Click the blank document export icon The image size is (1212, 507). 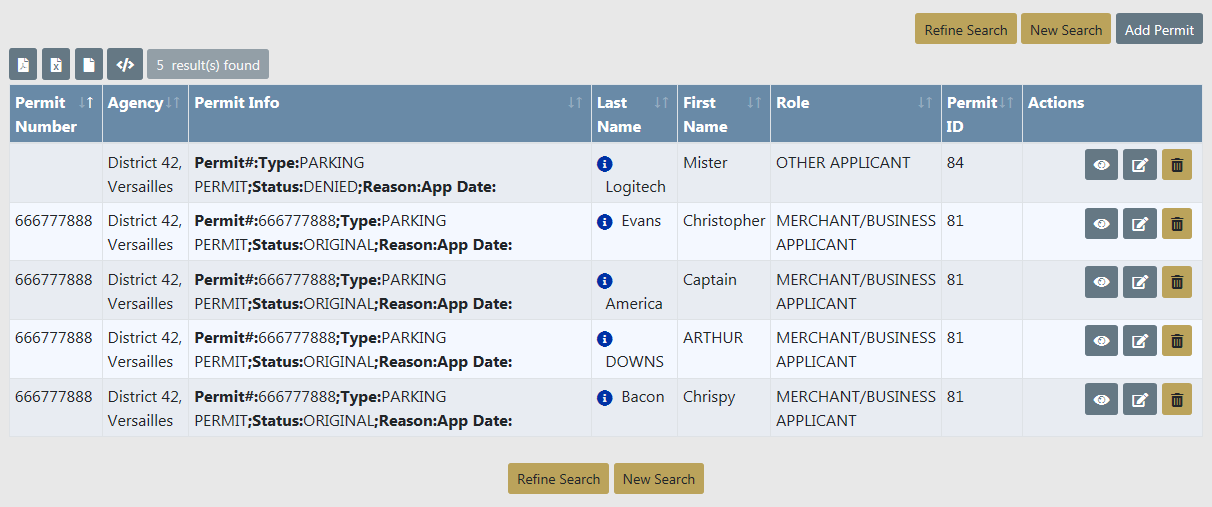pos(89,65)
